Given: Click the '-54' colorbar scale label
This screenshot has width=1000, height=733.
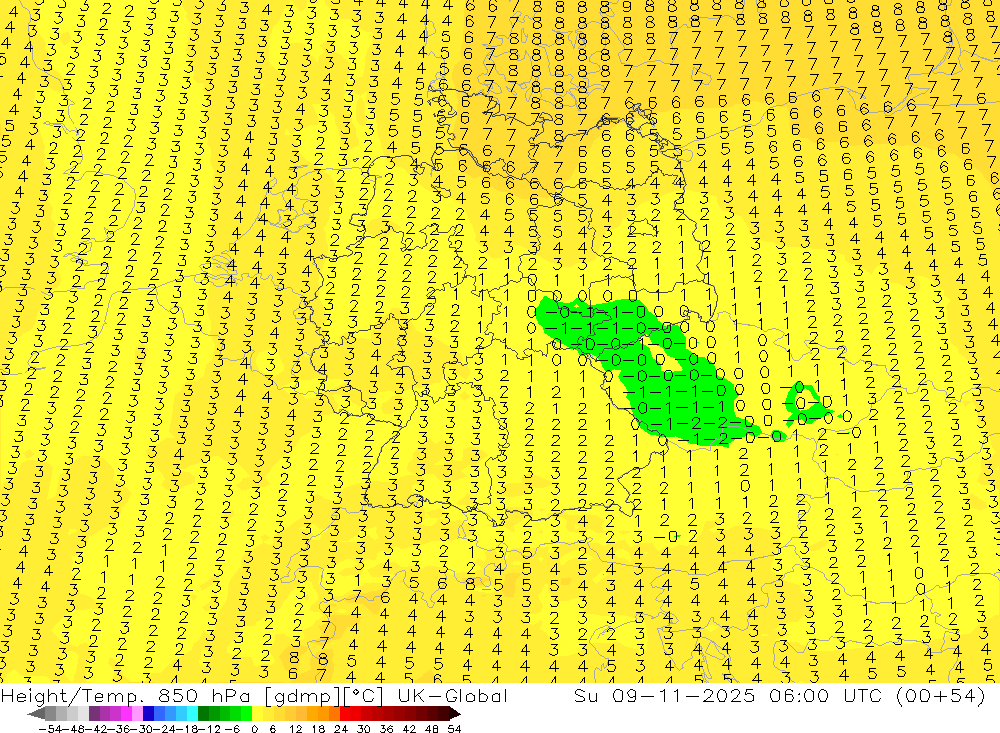Looking at the screenshot, I should 50,729.
